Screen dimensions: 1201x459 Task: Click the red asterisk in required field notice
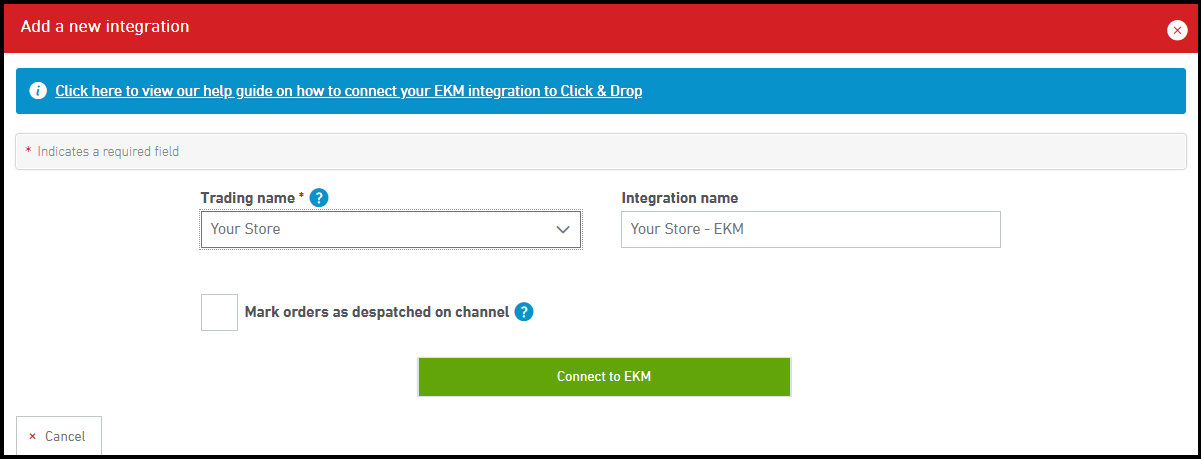coord(29,151)
